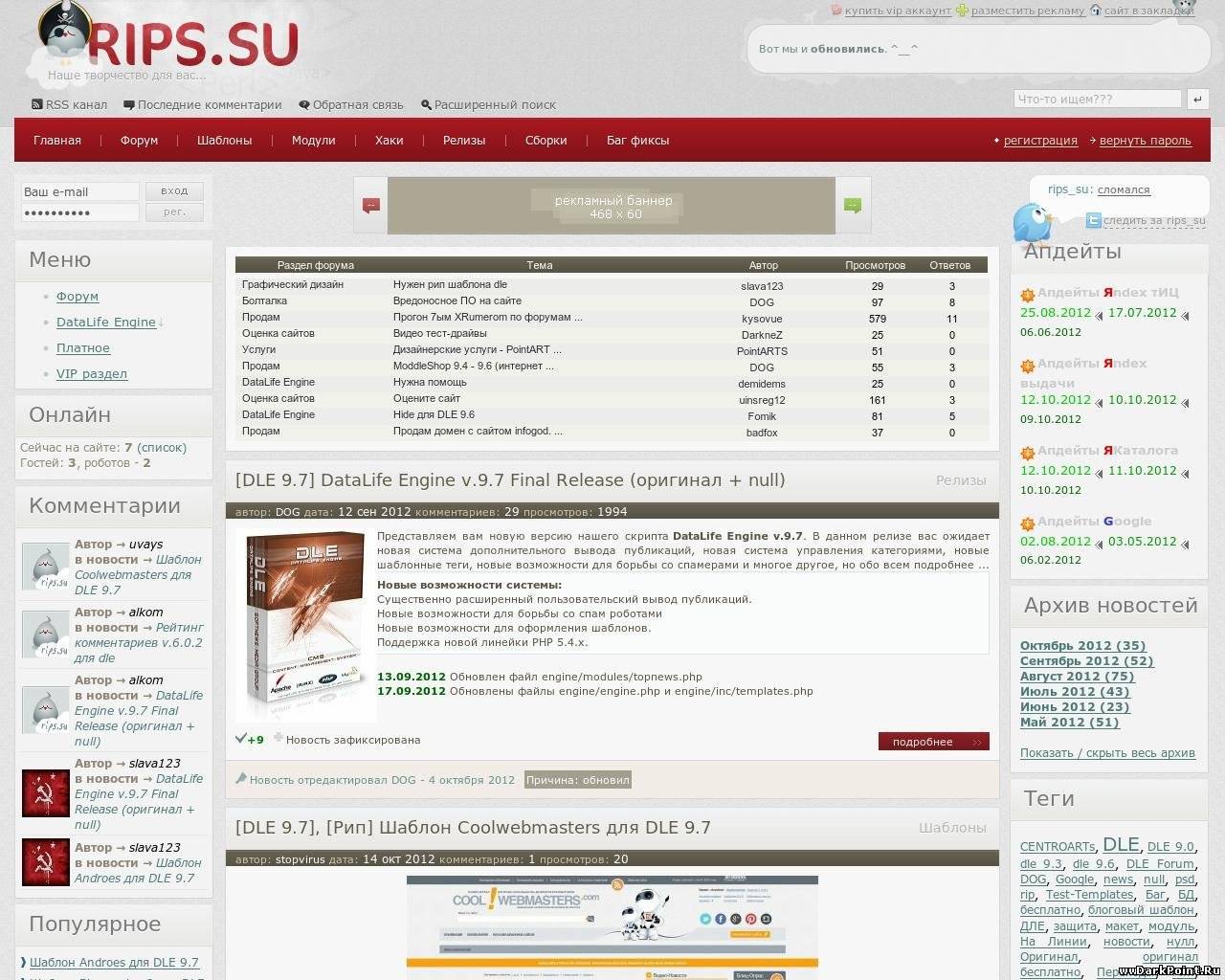Open the Шаблоны menu item
1225x980 pixels.
[x=225, y=140]
